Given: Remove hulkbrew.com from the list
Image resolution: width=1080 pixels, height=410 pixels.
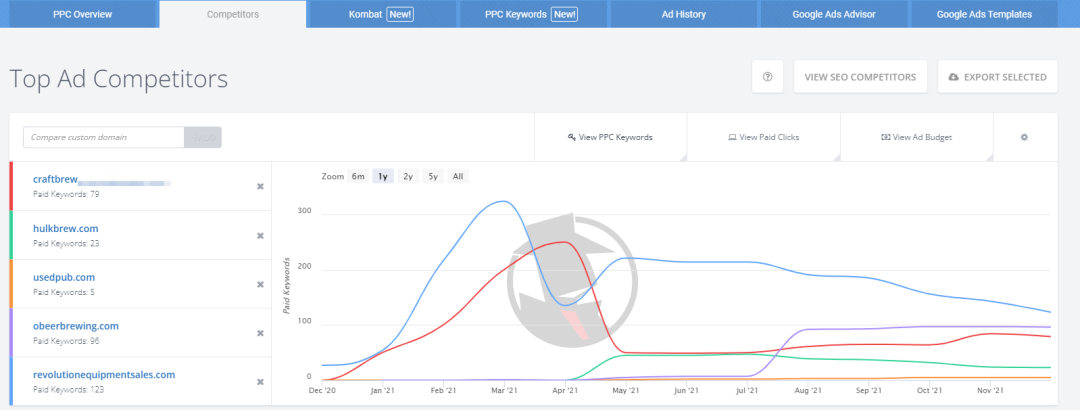Looking at the screenshot, I should pos(260,236).
